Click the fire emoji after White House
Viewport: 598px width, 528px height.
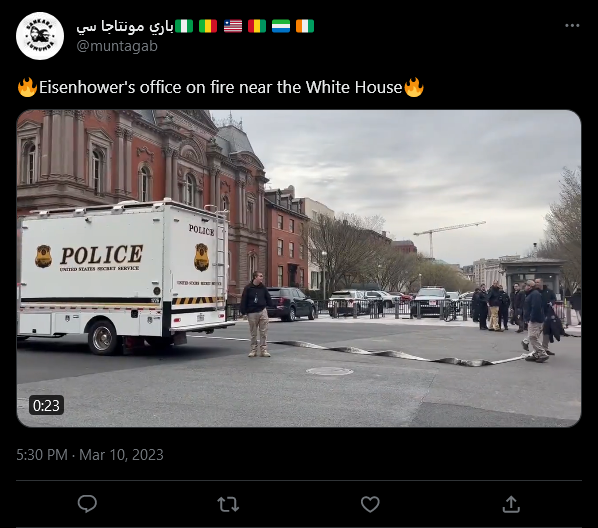(414, 87)
